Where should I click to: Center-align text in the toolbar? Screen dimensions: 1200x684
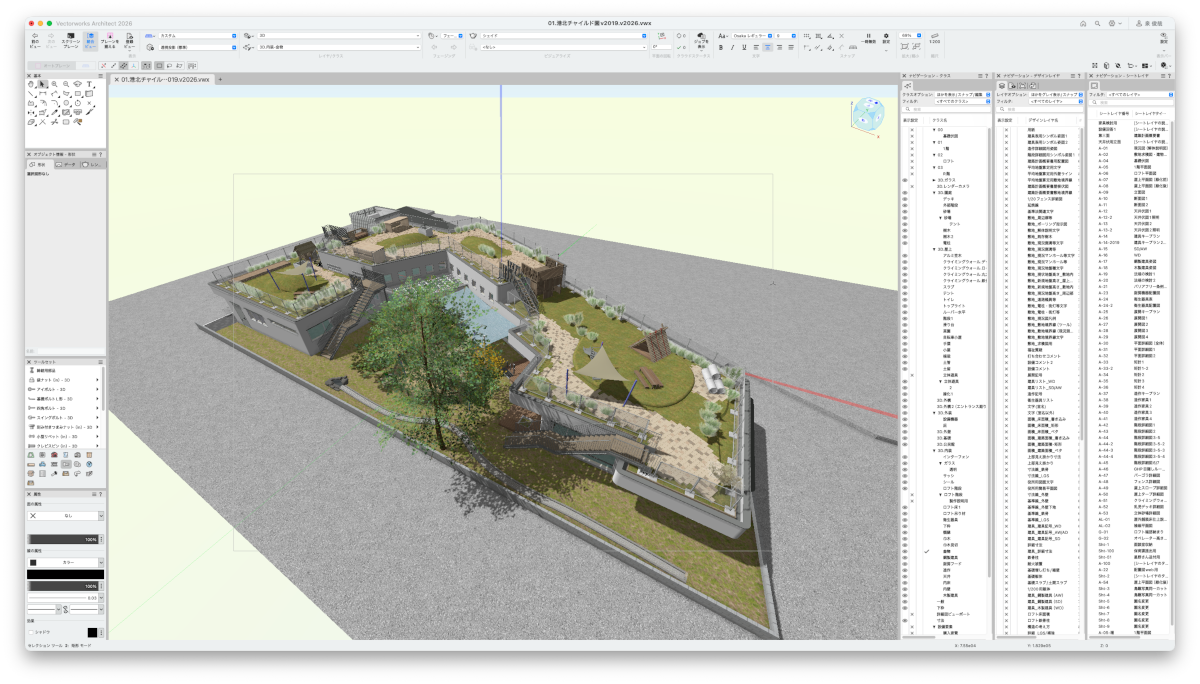pos(768,47)
